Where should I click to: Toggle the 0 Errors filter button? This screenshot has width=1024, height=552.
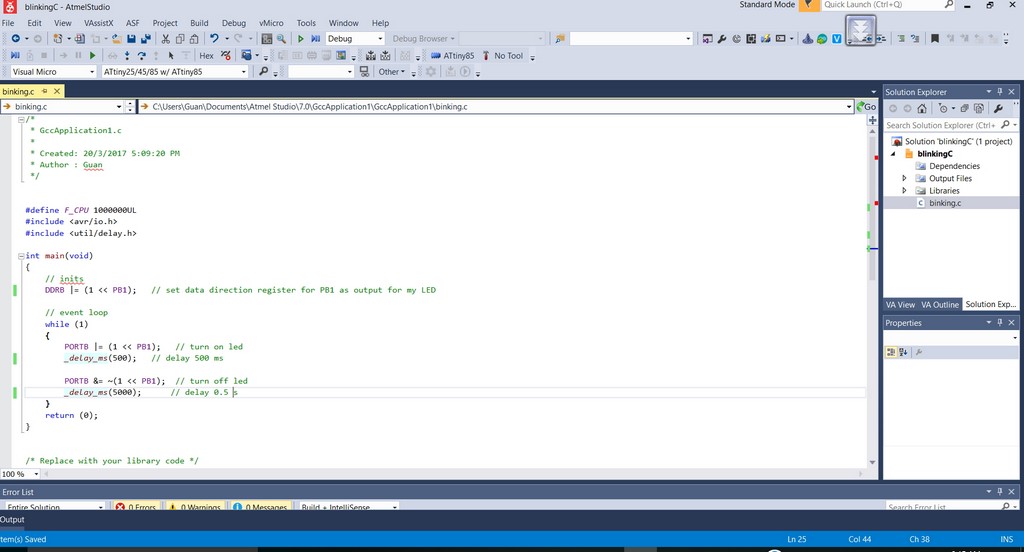[x=136, y=507]
